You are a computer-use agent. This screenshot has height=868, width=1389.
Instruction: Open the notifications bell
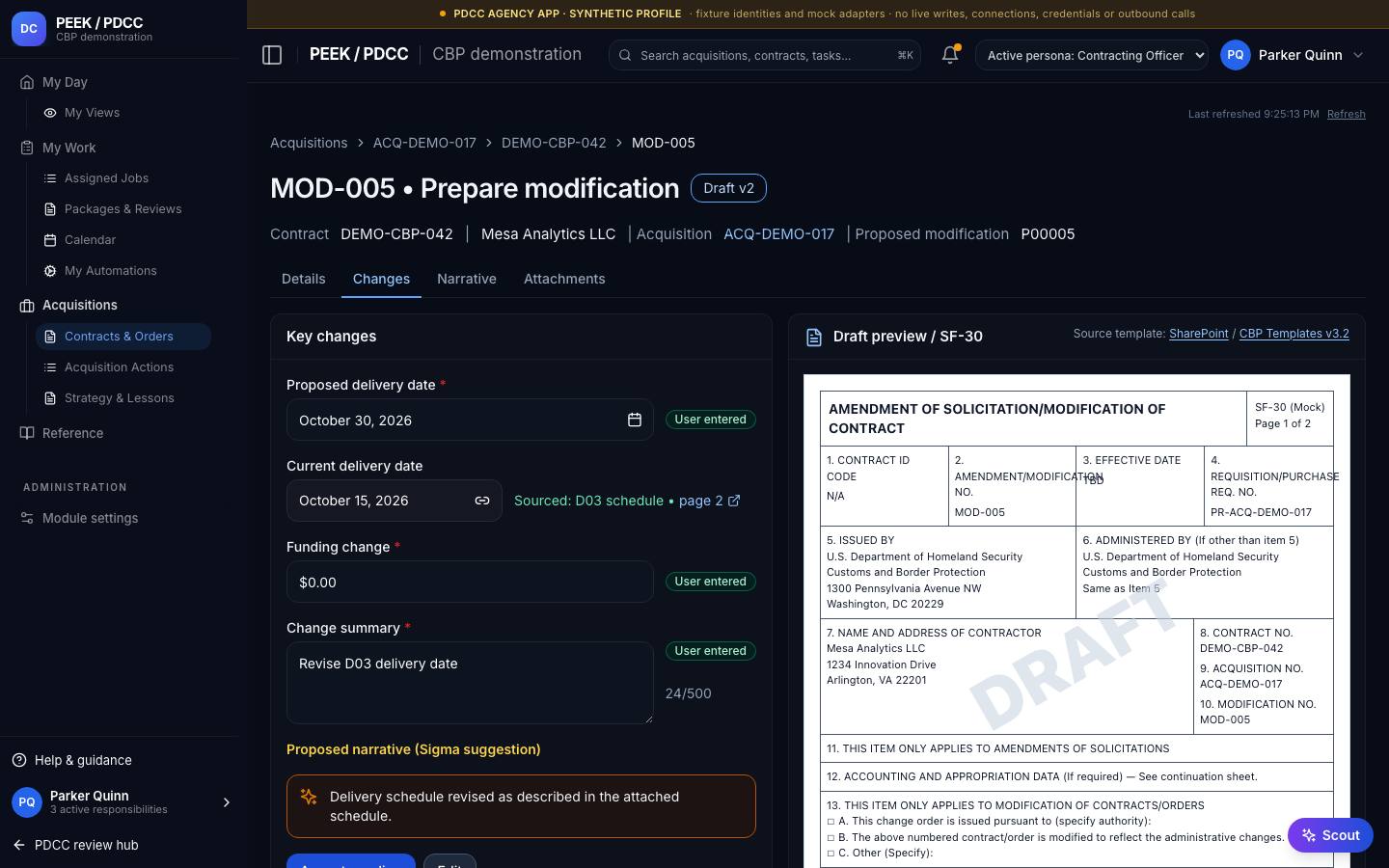point(950,55)
